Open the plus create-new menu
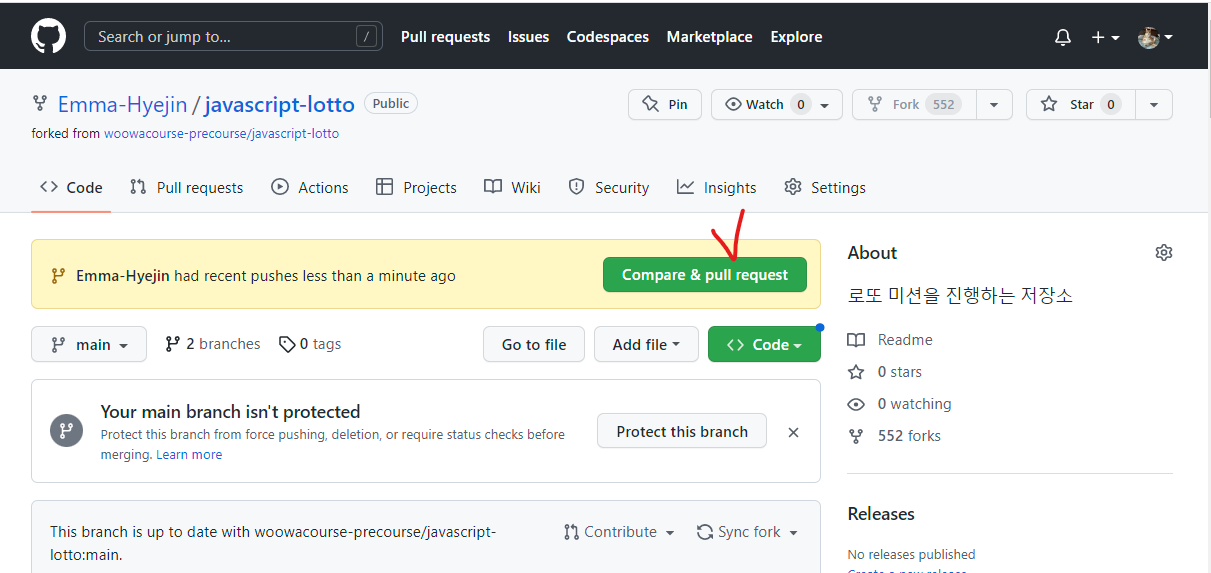 [1105, 37]
